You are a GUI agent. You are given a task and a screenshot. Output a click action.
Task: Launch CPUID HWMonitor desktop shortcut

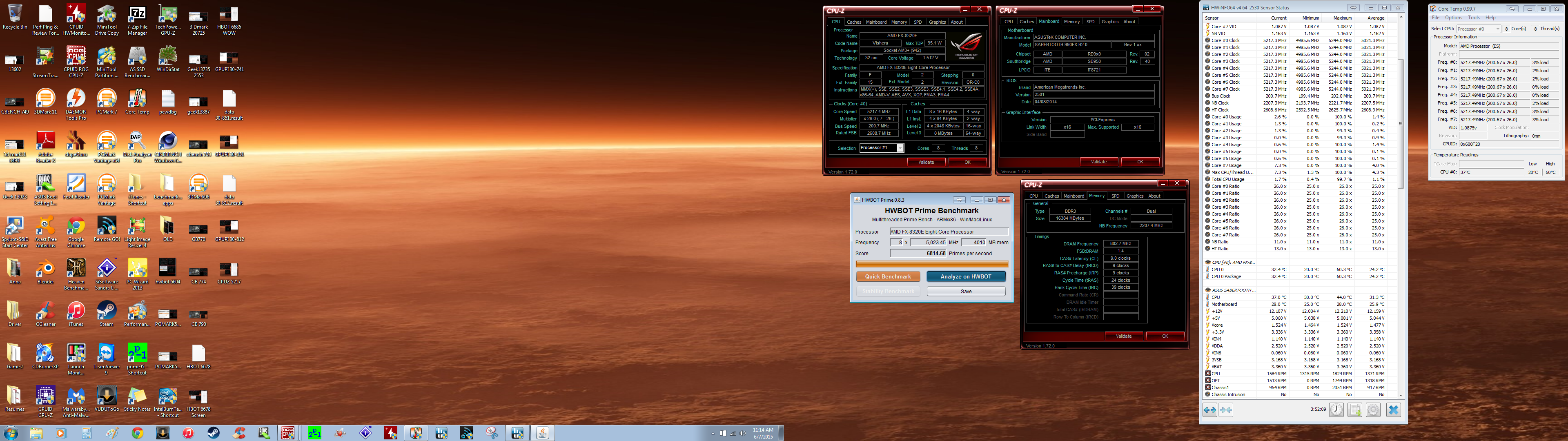76,20
